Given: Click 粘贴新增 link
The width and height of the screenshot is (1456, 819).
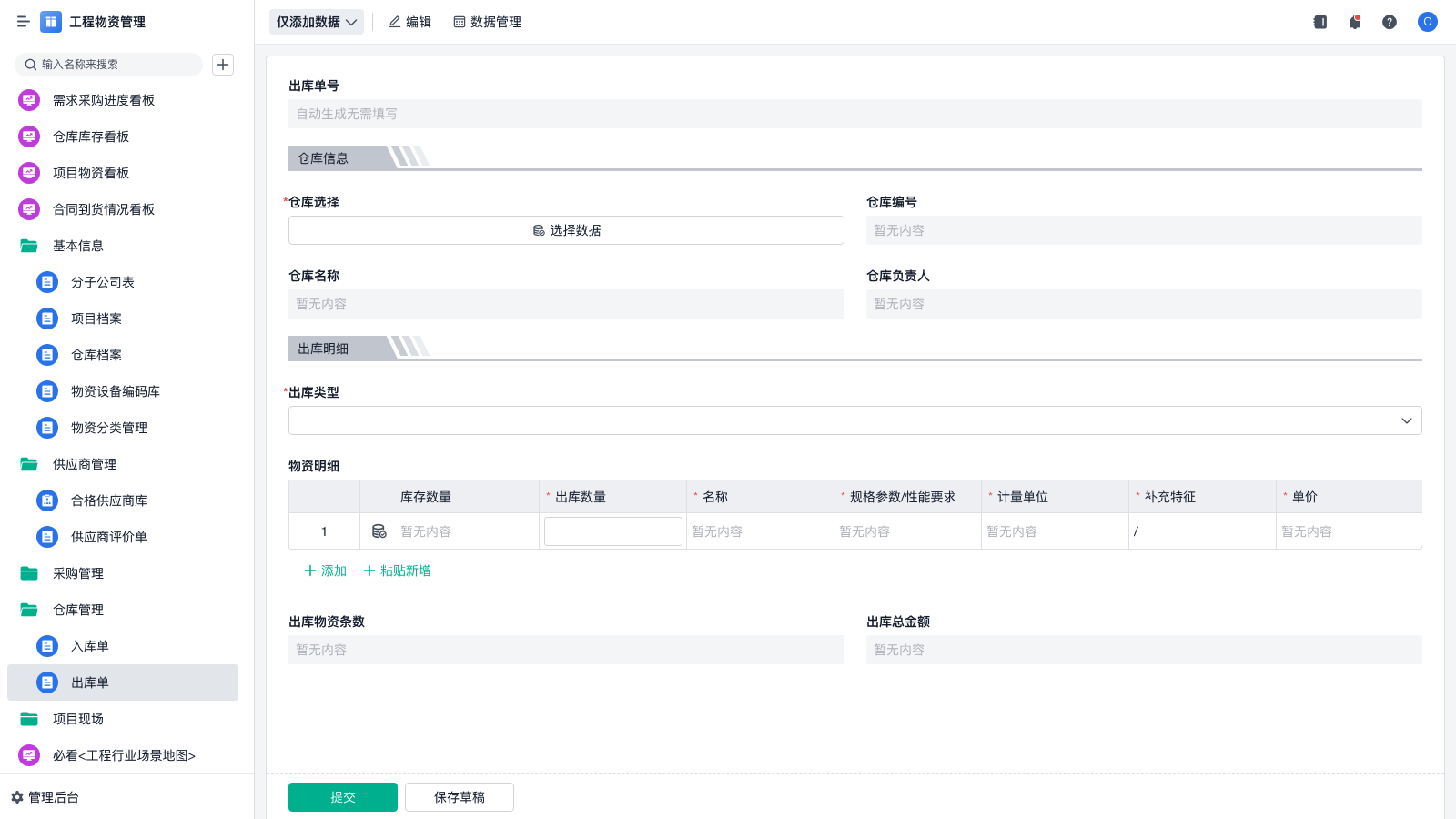Looking at the screenshot, I should point(397,571).
